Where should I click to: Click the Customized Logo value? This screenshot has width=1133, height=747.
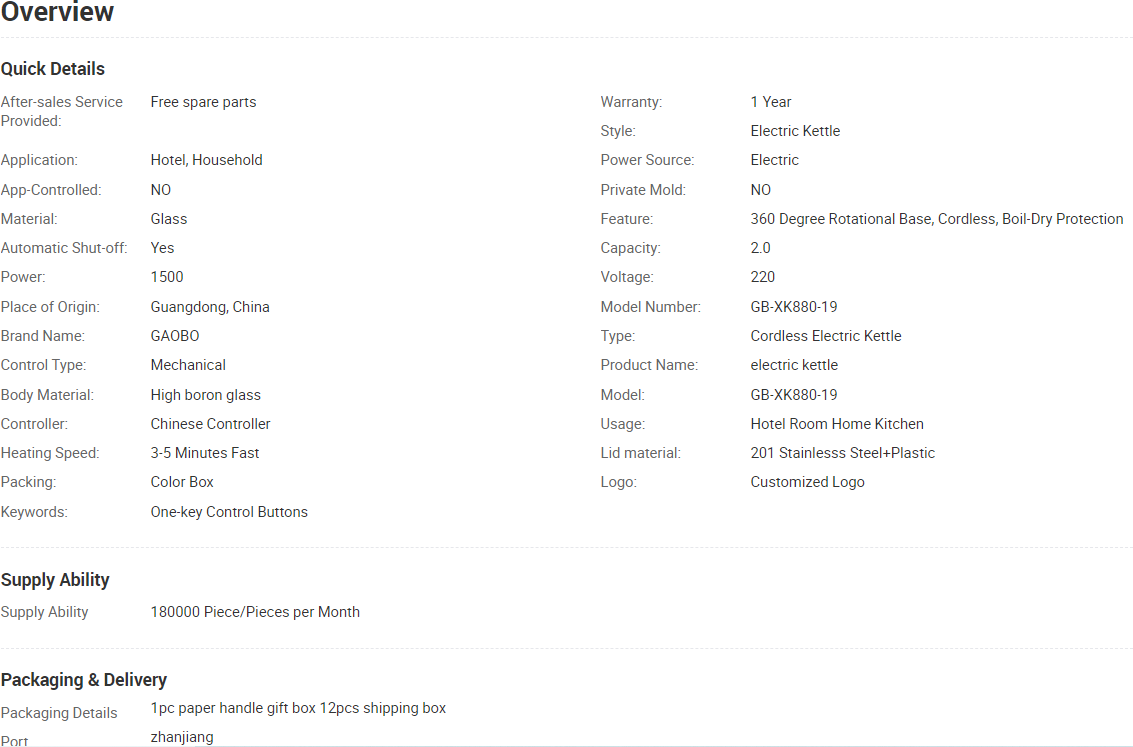click(x=807, y=482)
